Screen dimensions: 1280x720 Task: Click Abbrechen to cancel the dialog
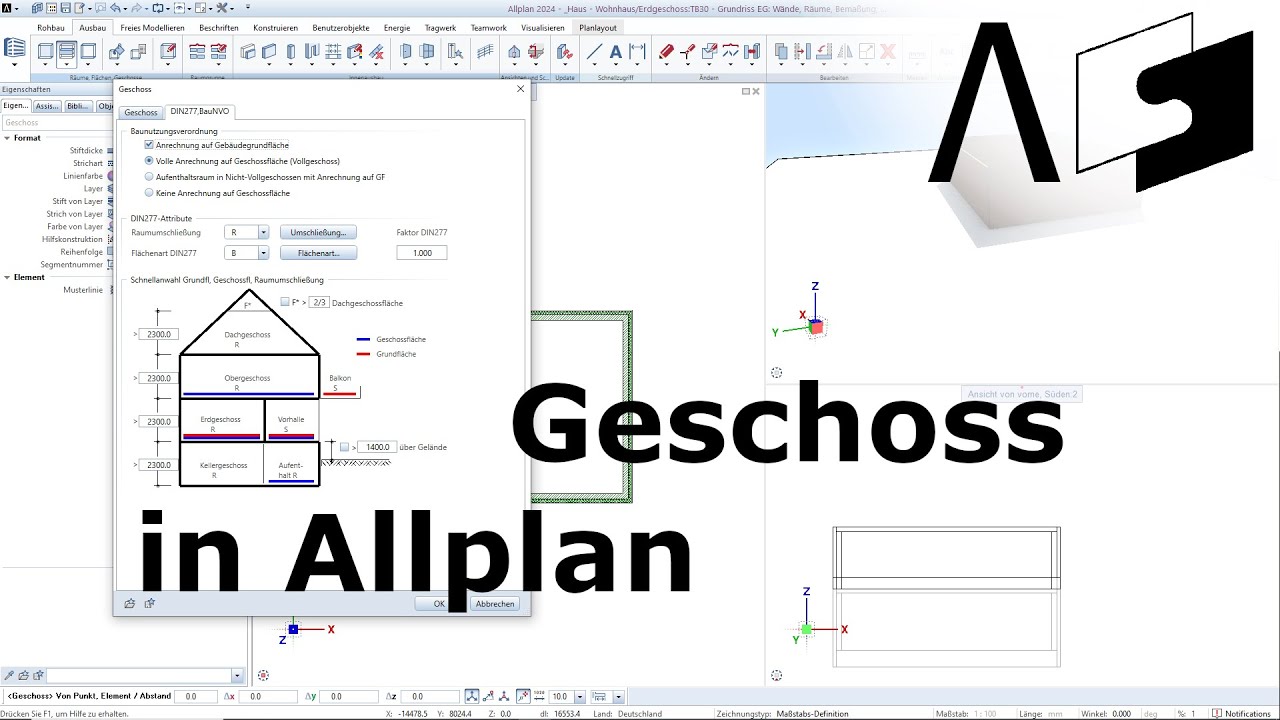point(495,603)
